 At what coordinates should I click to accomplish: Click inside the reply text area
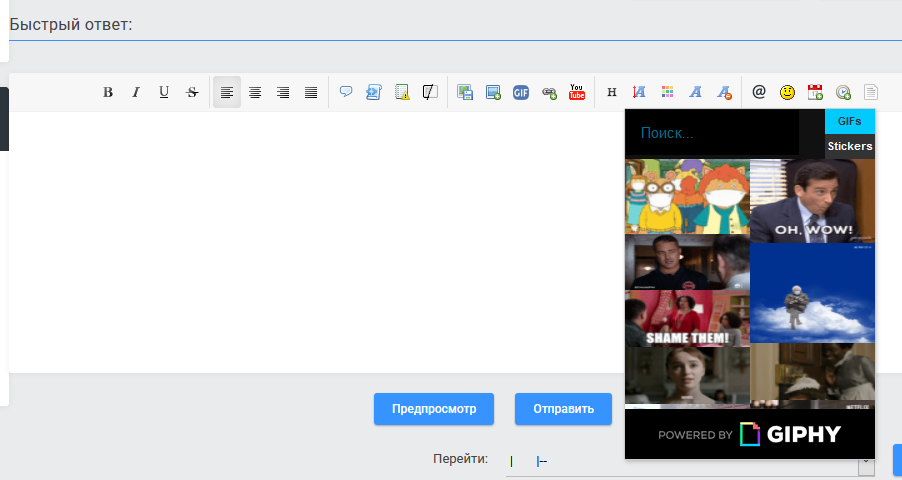tap(316, 242)
